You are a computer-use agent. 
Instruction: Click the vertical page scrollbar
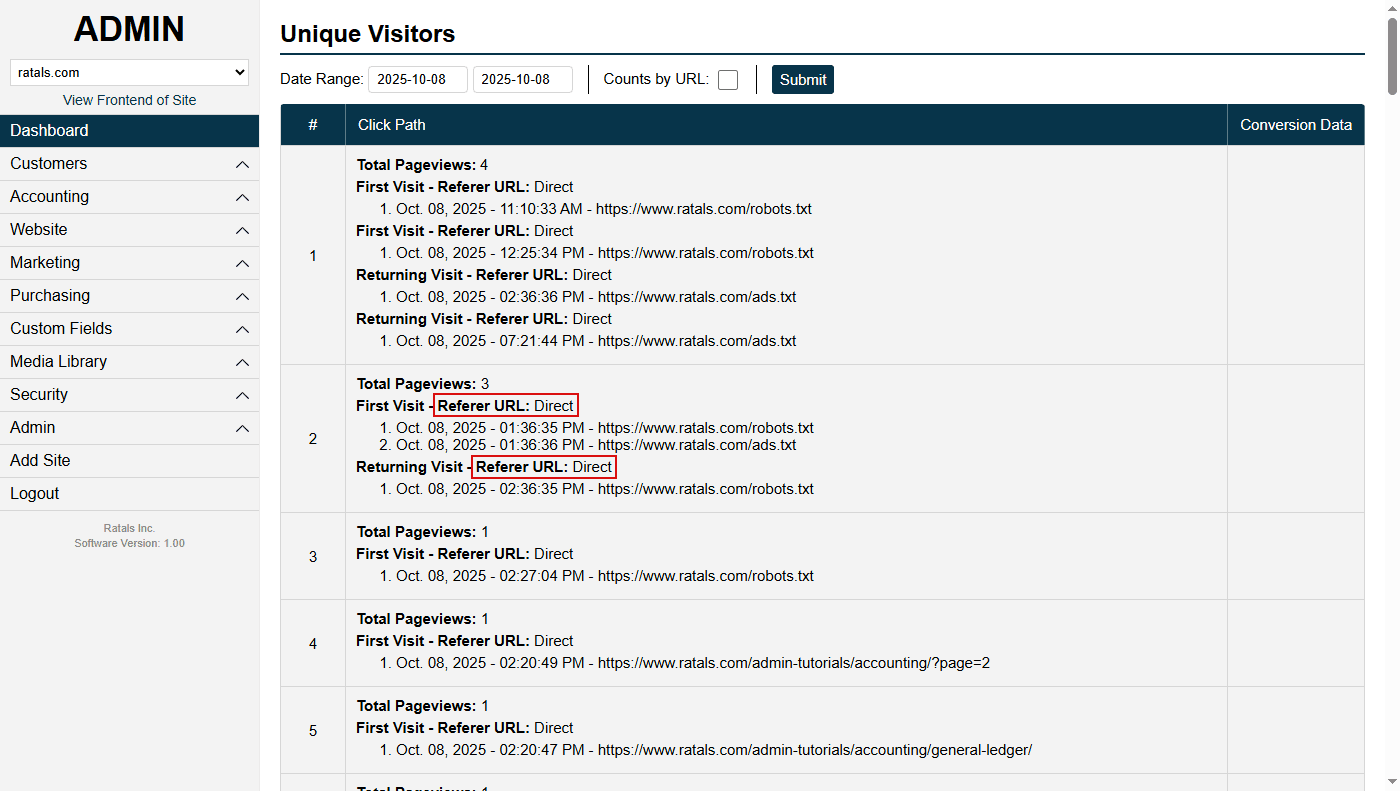coord(1391,50)
